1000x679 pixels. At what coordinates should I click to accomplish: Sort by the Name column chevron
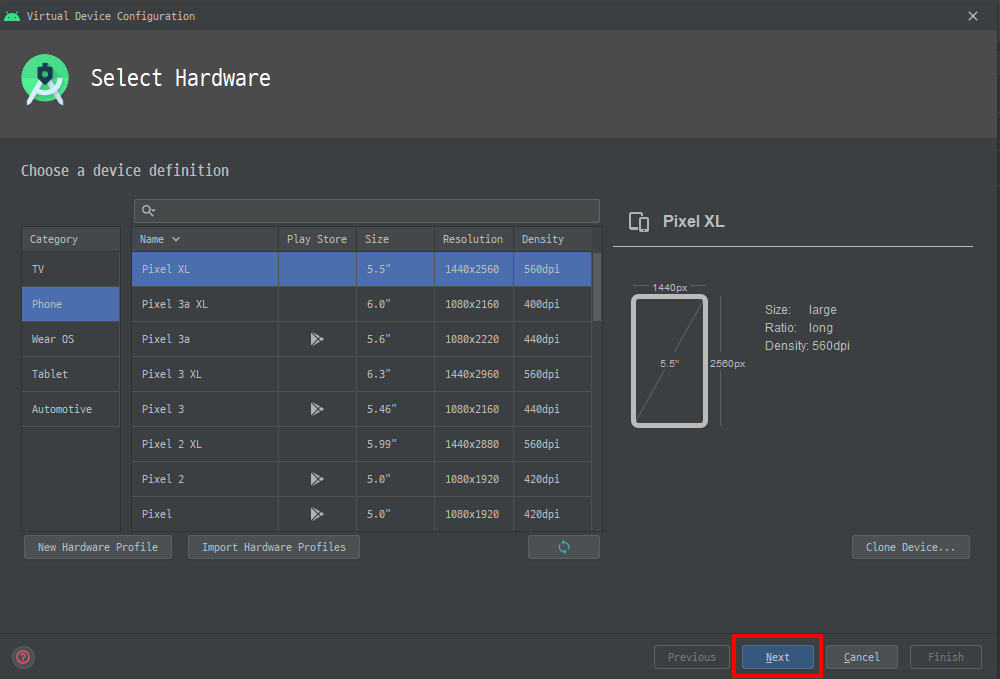176,239
